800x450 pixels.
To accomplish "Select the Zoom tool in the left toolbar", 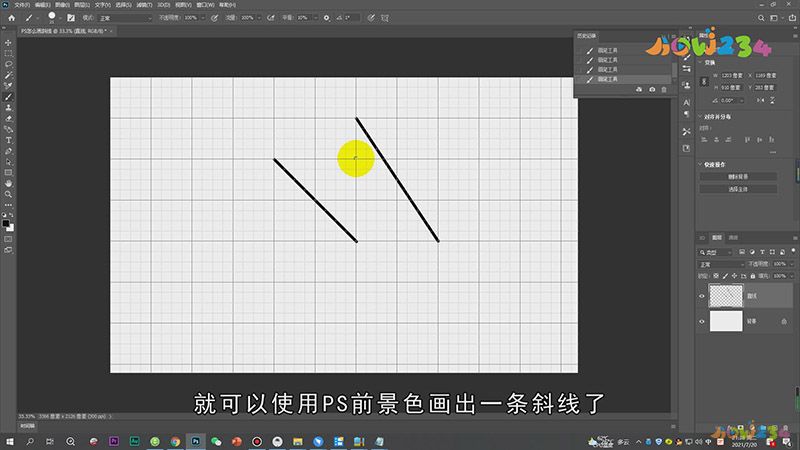I will coord(8,194).
